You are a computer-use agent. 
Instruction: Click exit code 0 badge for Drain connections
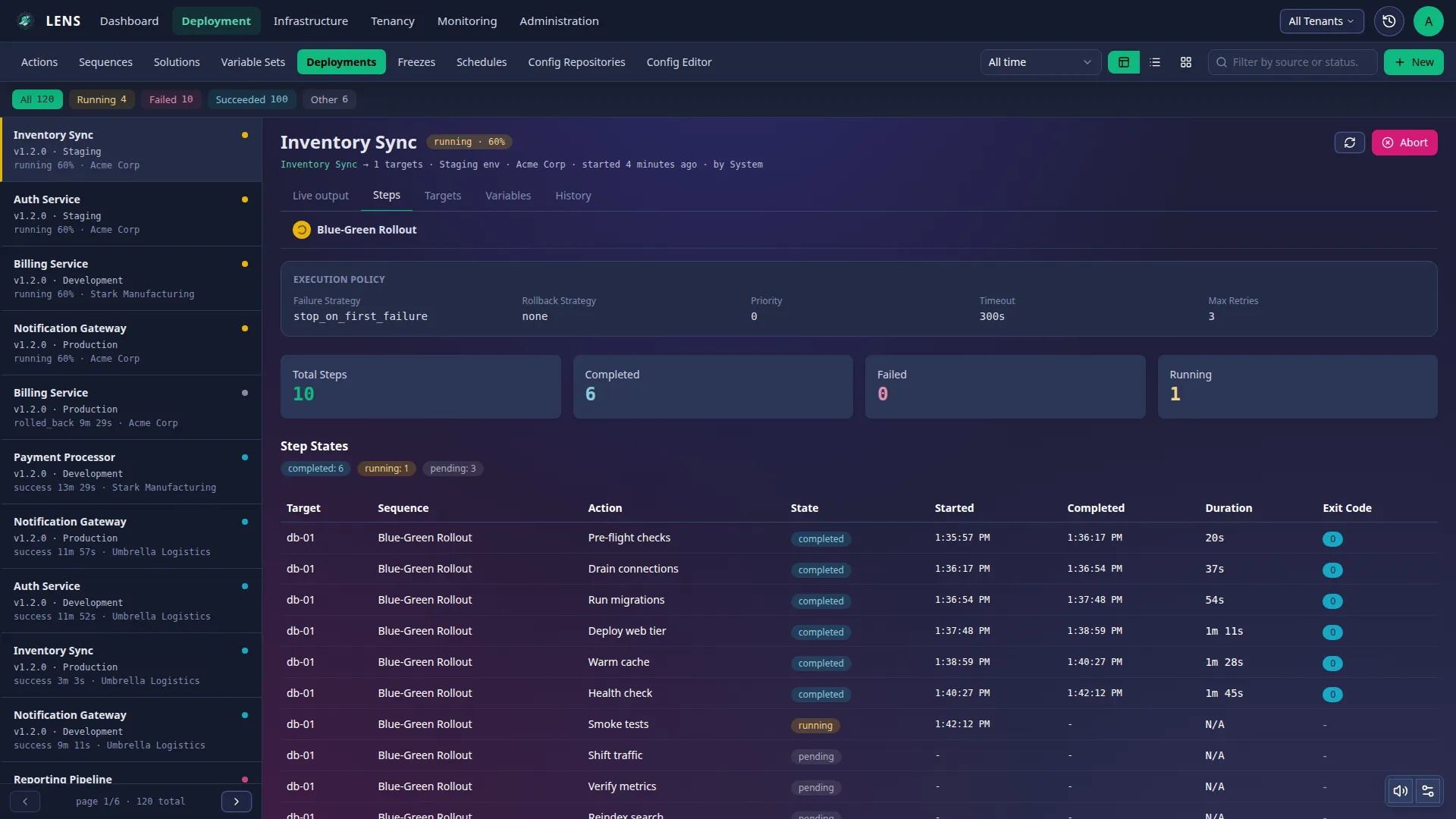click(1332, 570)
